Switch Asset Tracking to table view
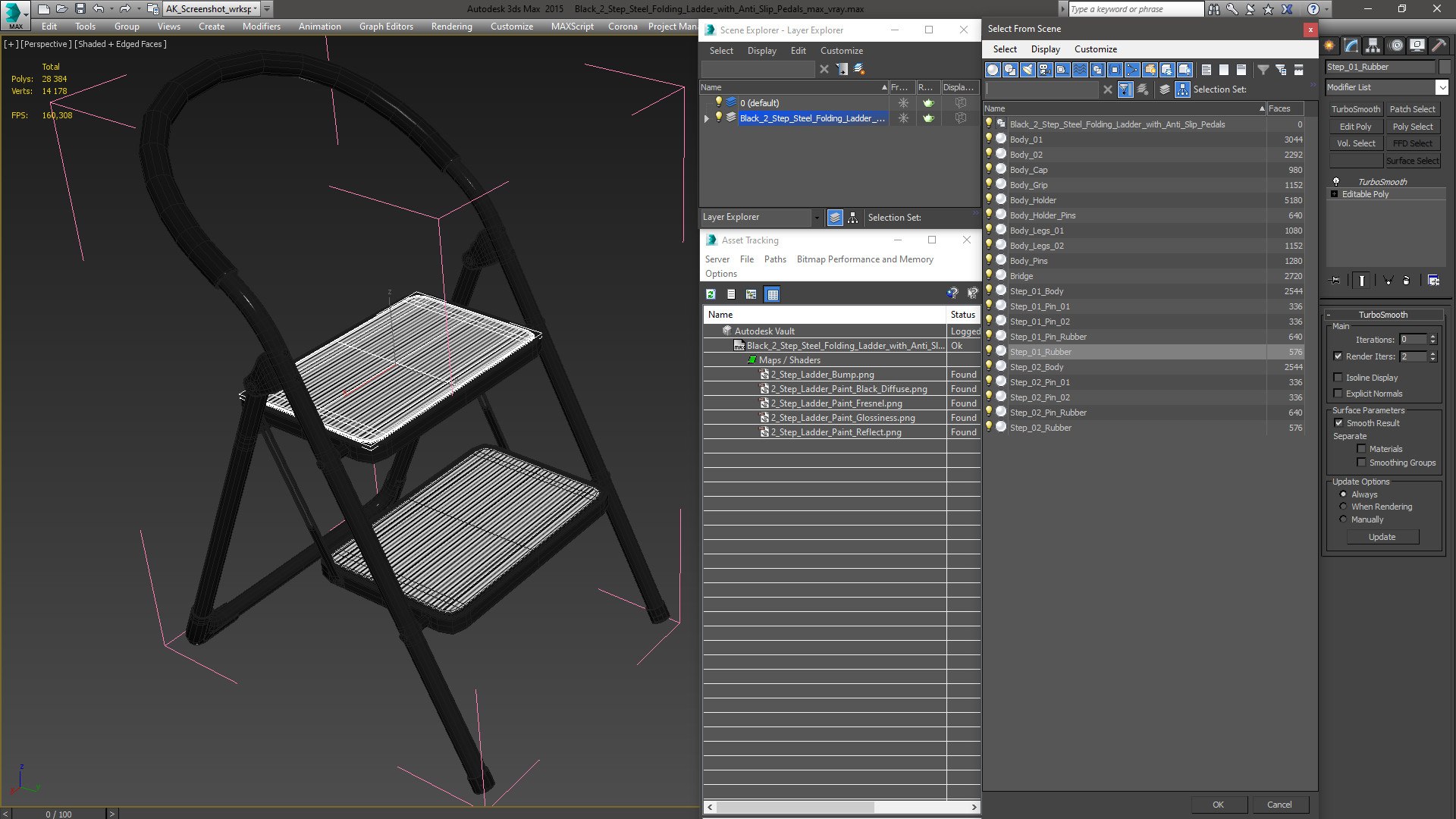This screenshot has height=819, width=1456. (772, 294)
